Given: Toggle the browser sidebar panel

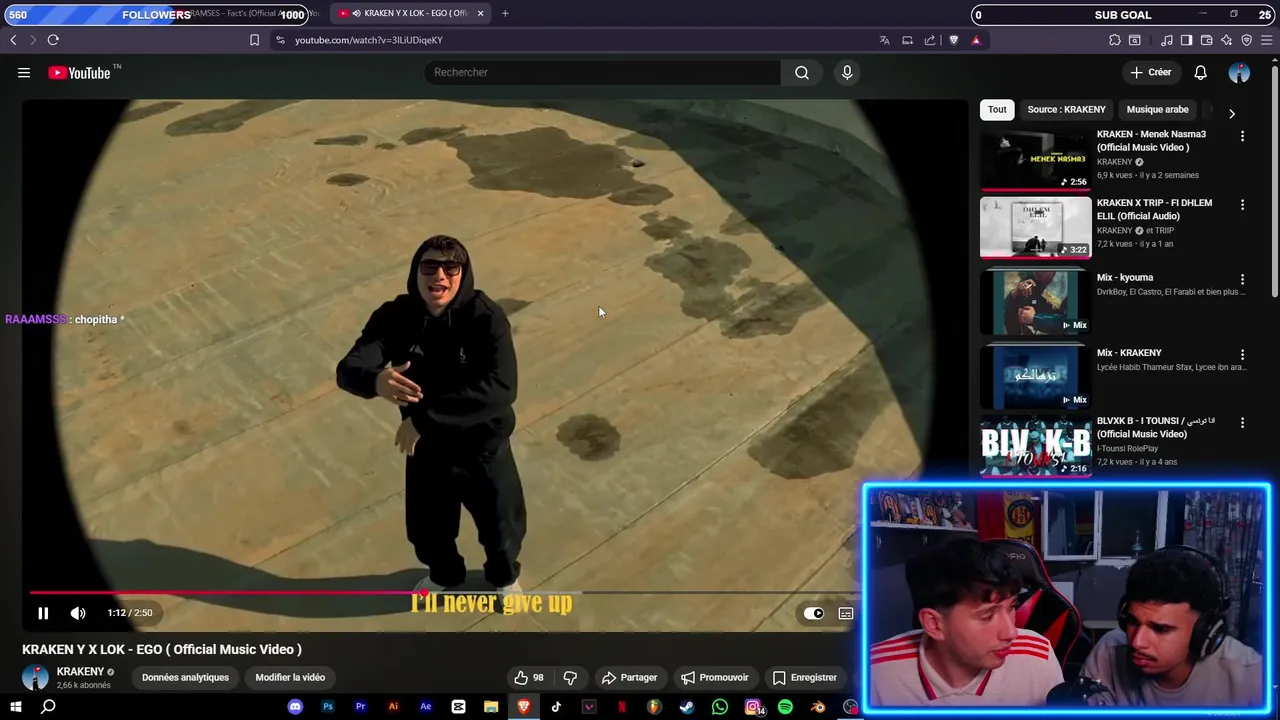Looking at the screenshot, I should (x=1186, y=40).
